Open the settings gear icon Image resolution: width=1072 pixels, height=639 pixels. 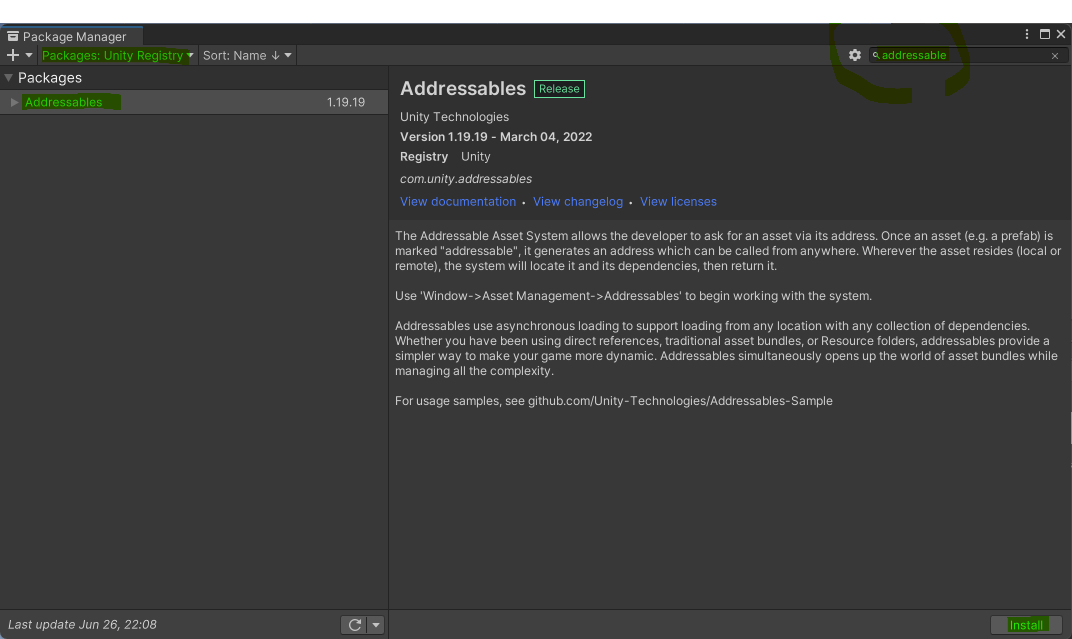(855, 55)
